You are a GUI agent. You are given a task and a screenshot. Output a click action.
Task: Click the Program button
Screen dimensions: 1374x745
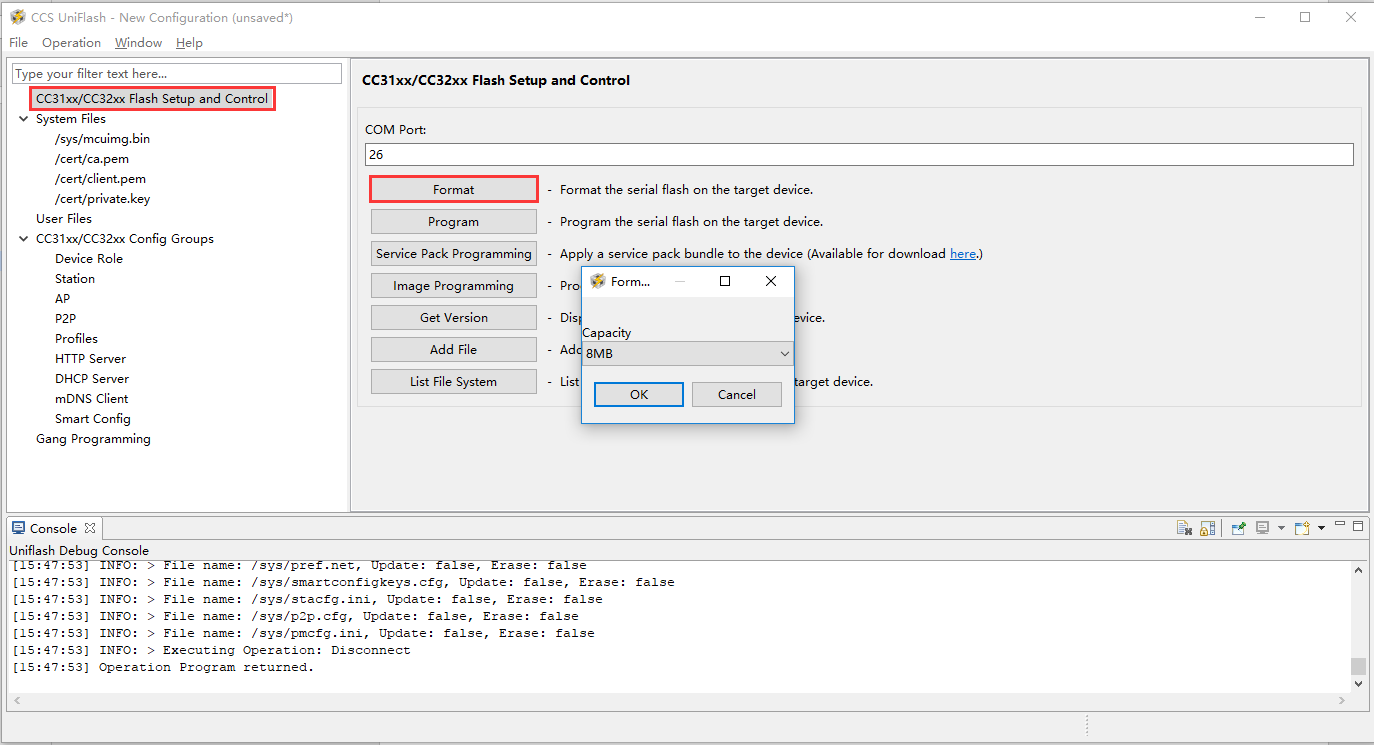click(x=454, y=221)
